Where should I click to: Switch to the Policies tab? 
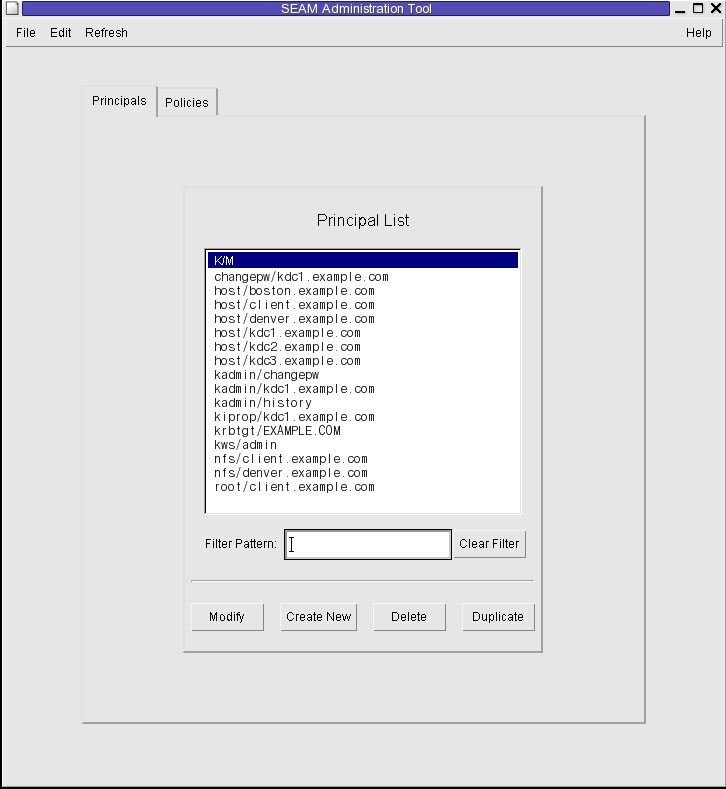pos(187,102)
